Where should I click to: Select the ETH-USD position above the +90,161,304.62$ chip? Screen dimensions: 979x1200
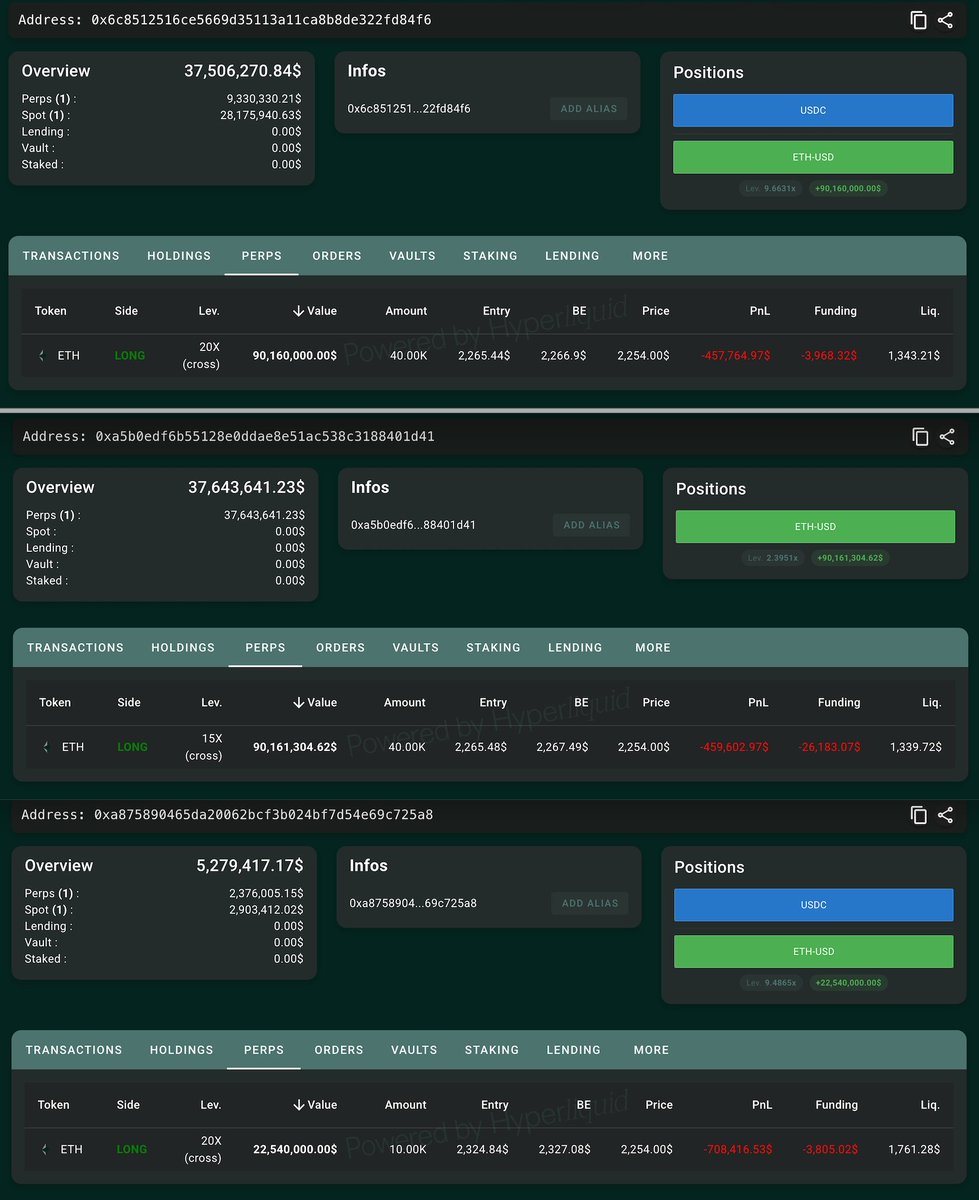[815, 527]
